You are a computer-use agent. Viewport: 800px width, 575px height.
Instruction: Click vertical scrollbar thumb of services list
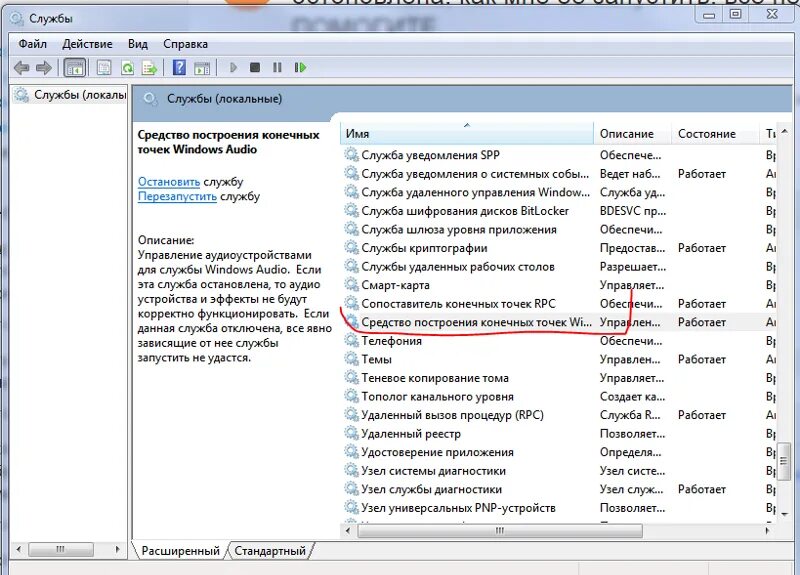coord(784,461)
